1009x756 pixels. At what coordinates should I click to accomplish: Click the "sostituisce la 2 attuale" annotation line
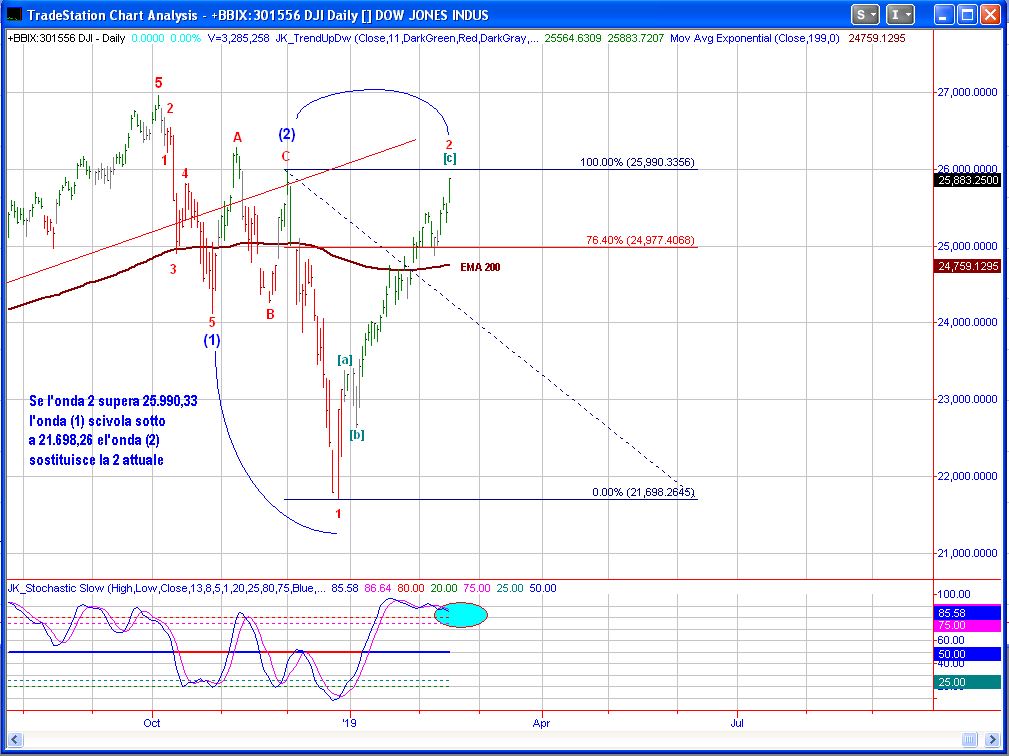[96, 460]
